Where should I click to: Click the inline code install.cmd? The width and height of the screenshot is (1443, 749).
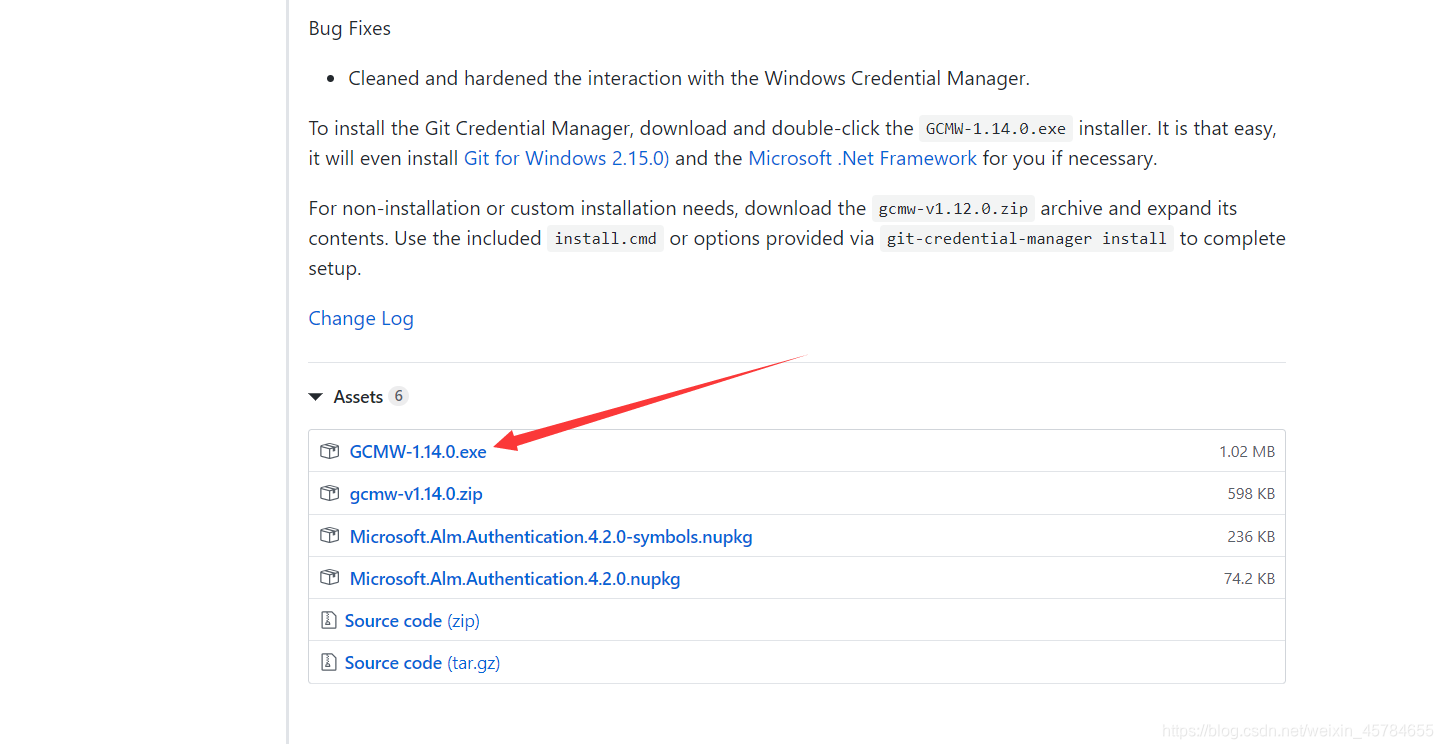(605, 238)
